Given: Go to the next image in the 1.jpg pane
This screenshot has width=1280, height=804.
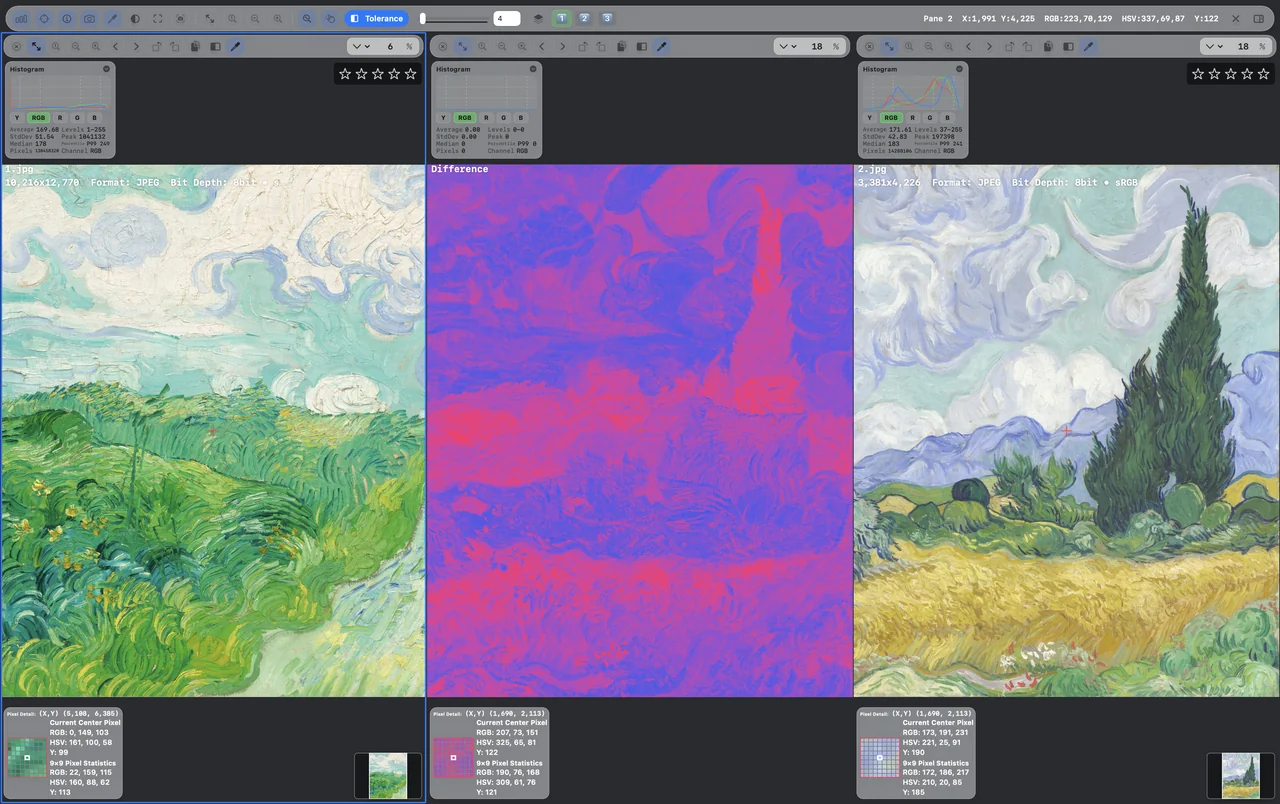Looking at the screenshot, I should [136, 47].
